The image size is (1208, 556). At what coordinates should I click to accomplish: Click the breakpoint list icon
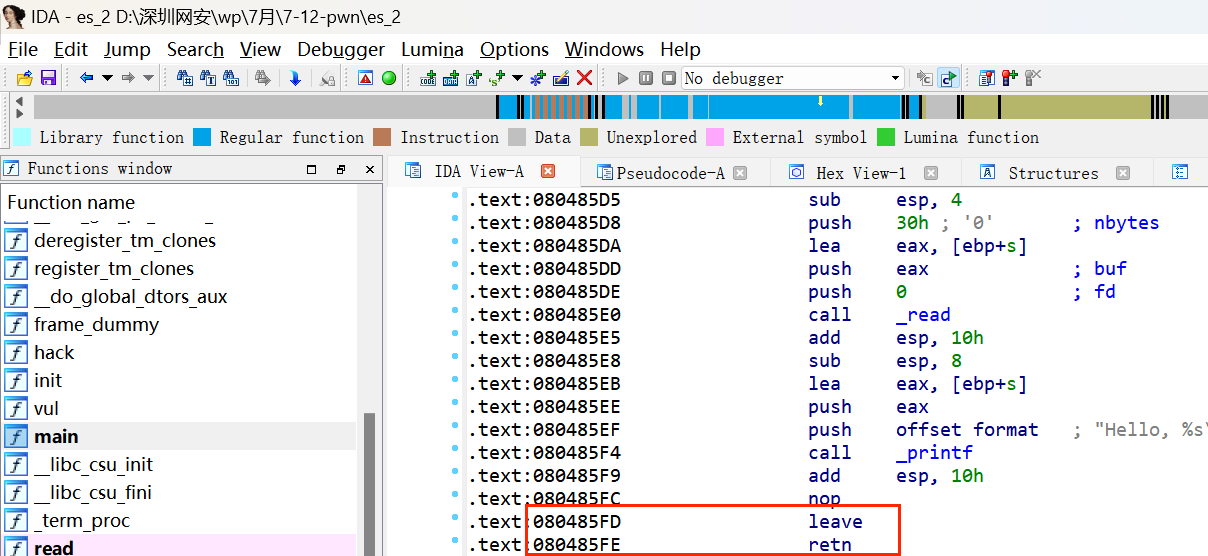tap(987, 78)
